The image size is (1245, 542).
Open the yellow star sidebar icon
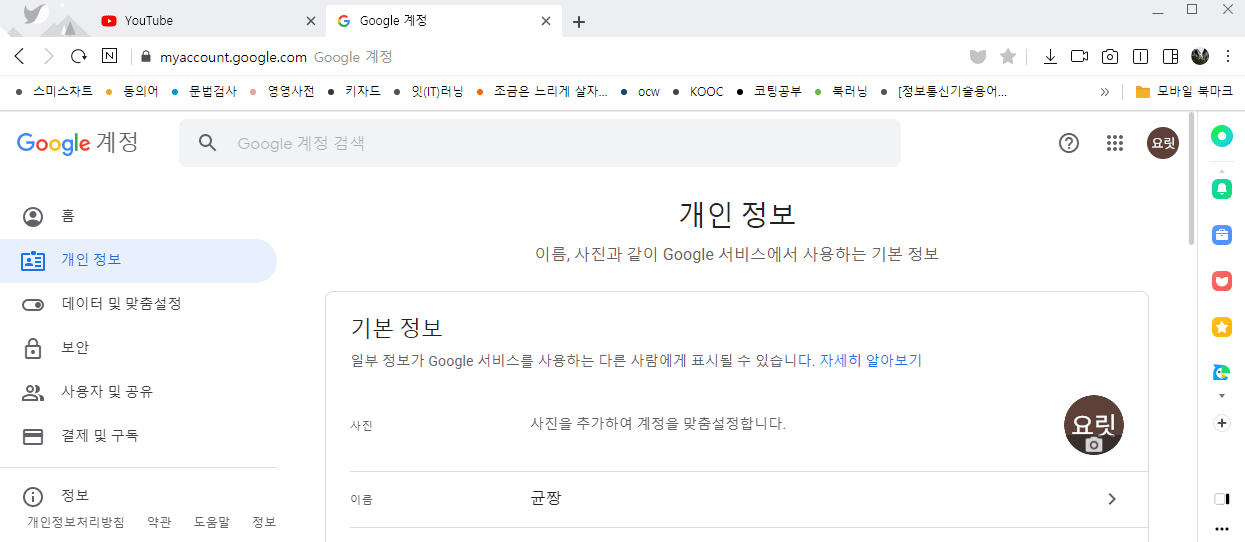(1221, 327)
